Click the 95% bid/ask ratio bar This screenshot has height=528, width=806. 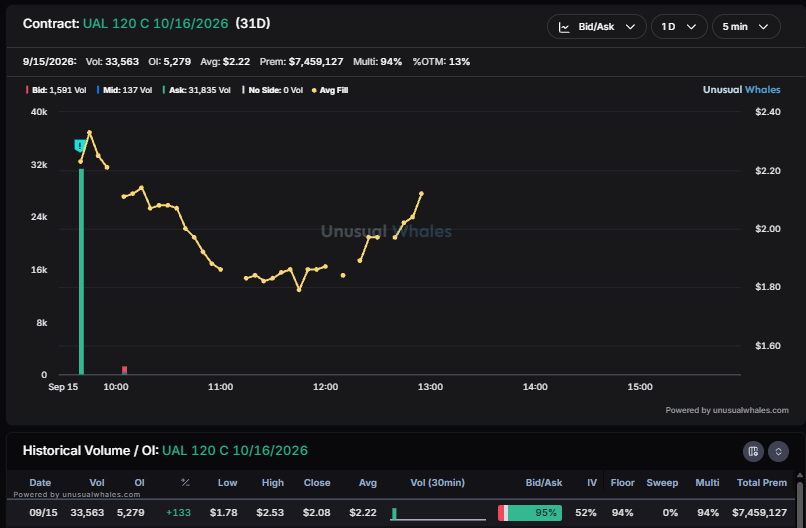529,513
